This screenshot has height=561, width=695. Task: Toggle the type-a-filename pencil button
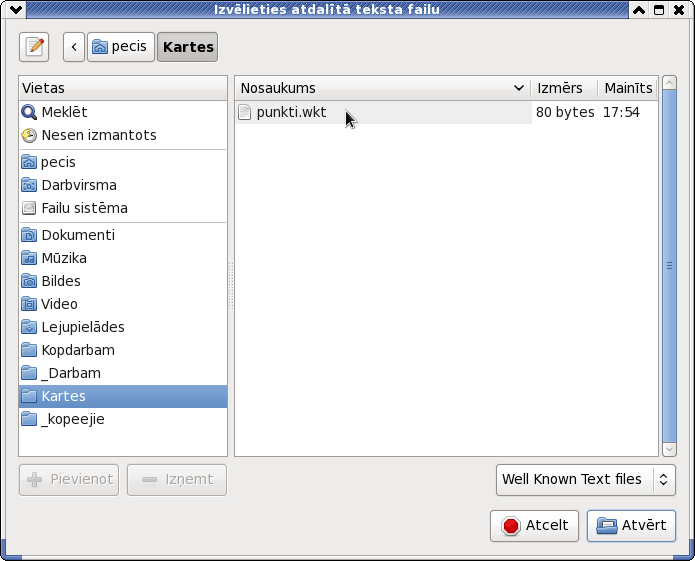34,47
